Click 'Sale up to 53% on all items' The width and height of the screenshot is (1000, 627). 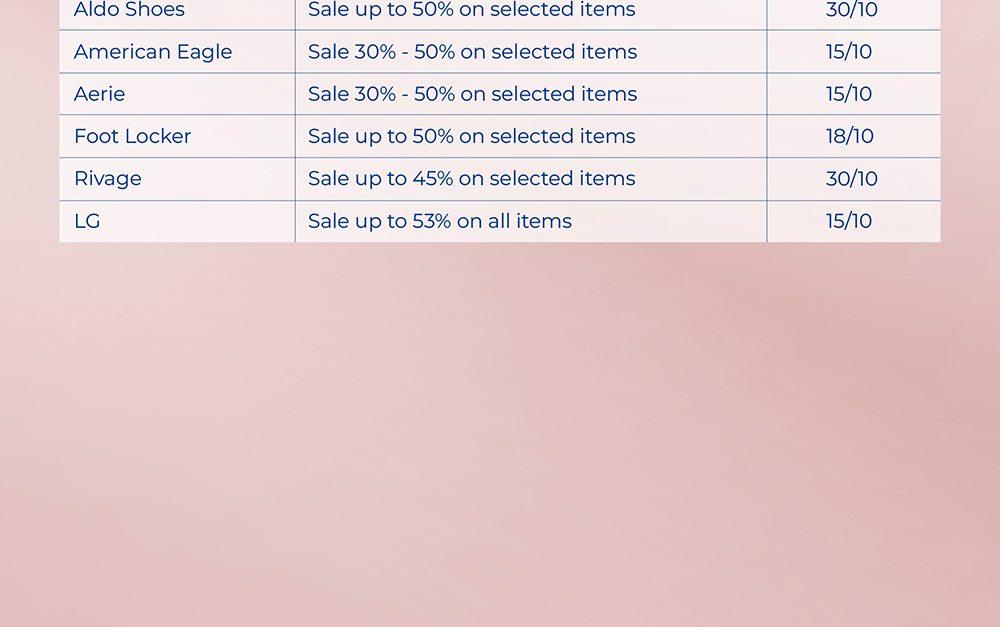[x=439, y=221]
